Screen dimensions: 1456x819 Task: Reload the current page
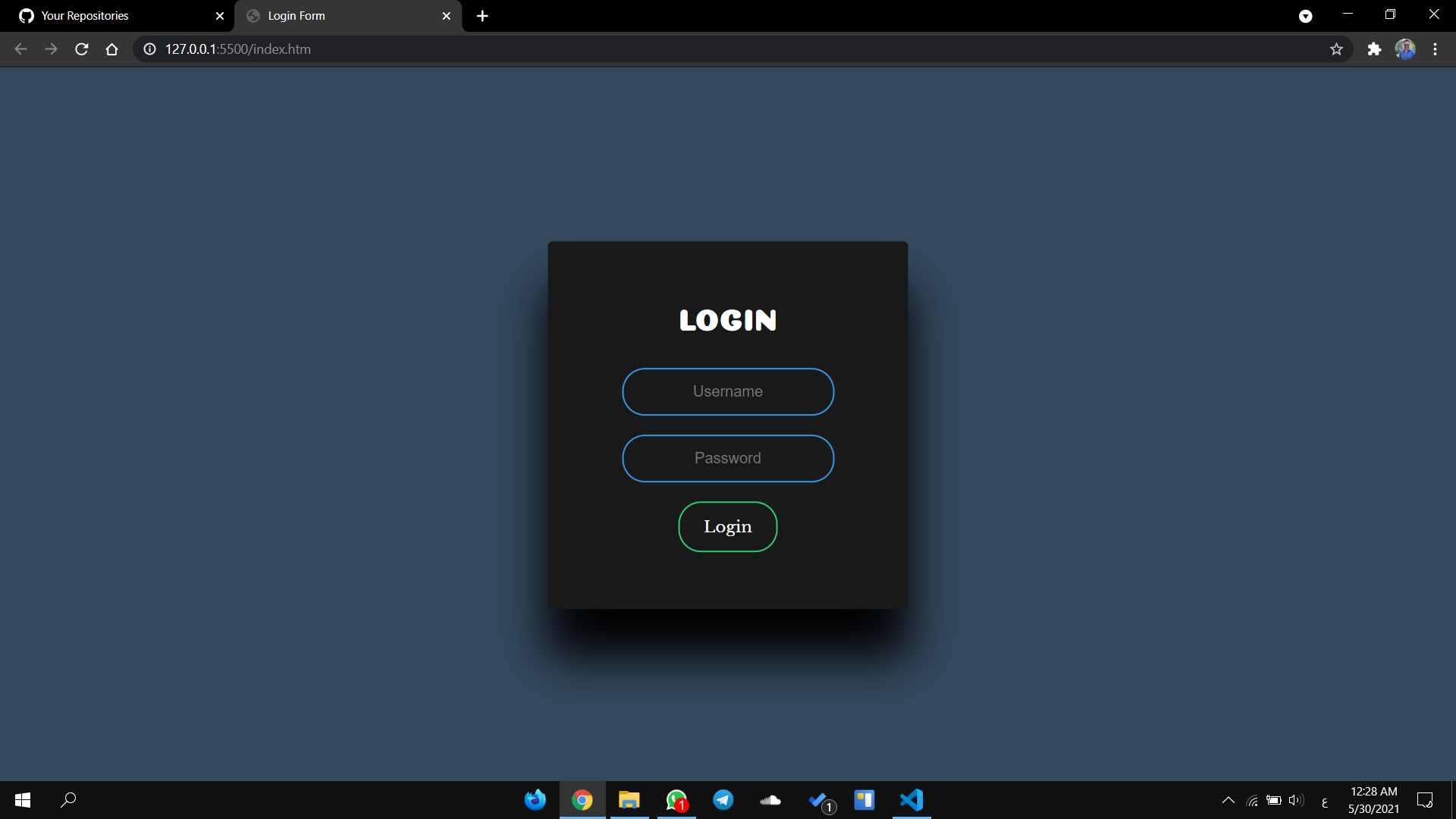coord(81,49)
